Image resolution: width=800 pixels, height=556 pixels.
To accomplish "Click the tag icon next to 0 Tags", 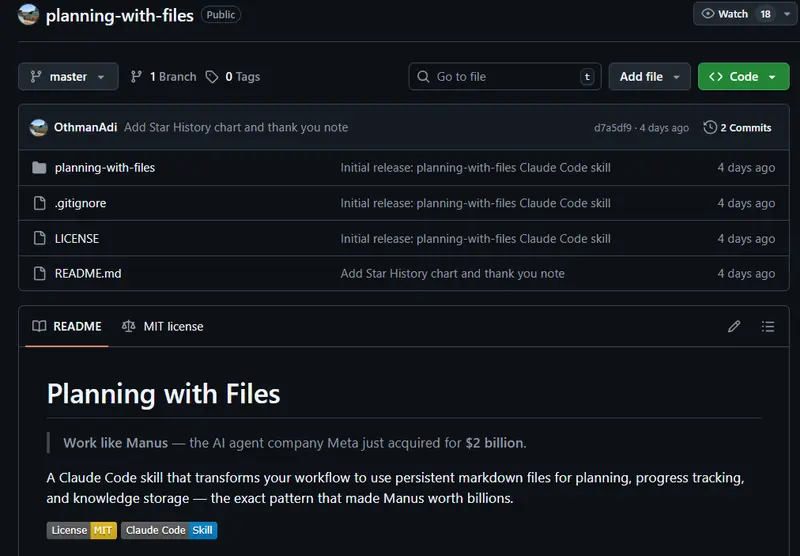I will click(x=212, y=77).
